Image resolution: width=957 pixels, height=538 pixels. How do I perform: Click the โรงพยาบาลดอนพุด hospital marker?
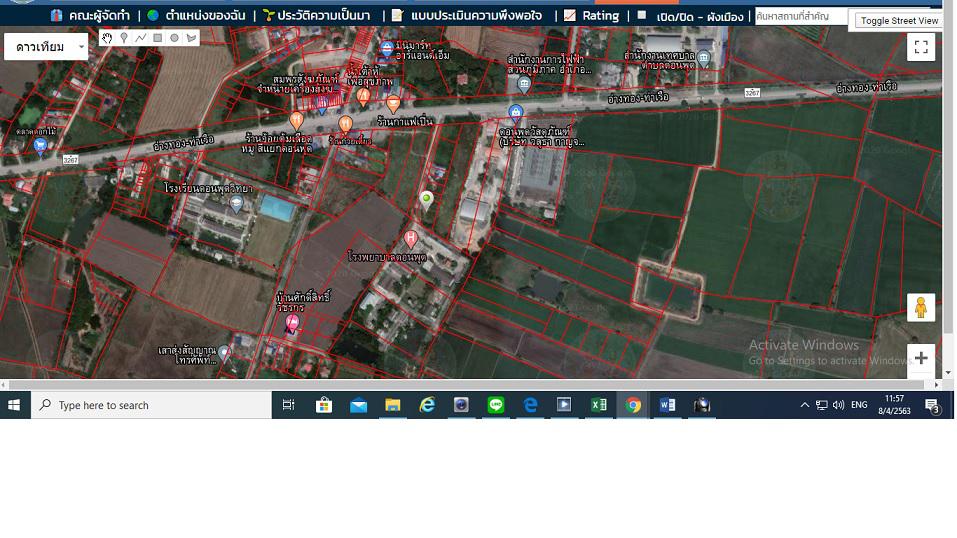tap(411, 239)
